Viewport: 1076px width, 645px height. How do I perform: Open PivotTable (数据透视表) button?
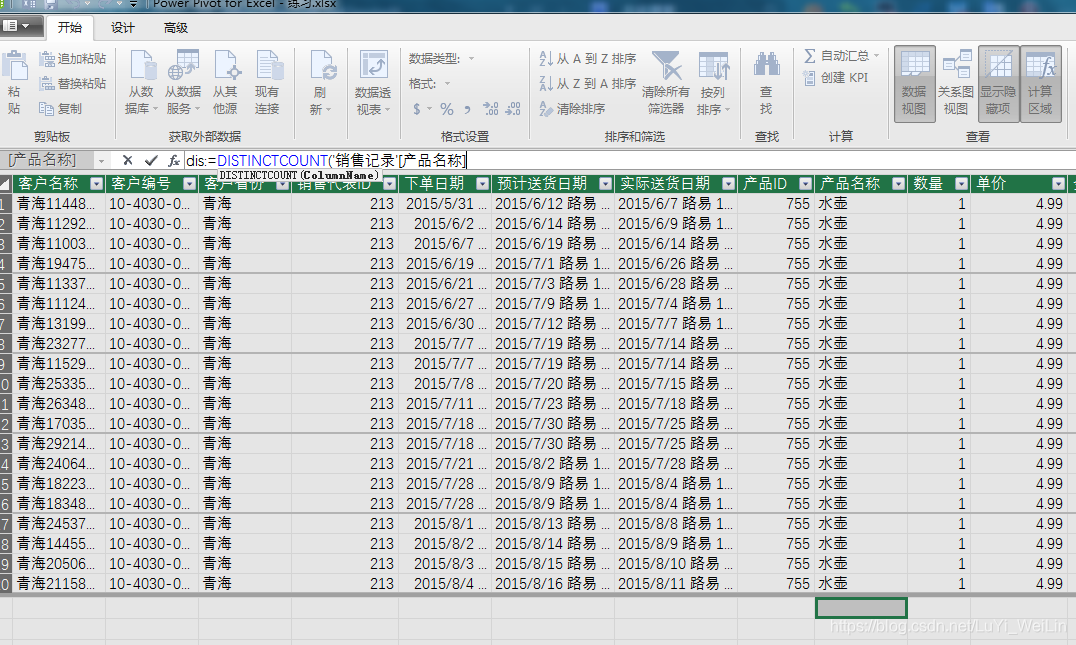click(373, 82)
